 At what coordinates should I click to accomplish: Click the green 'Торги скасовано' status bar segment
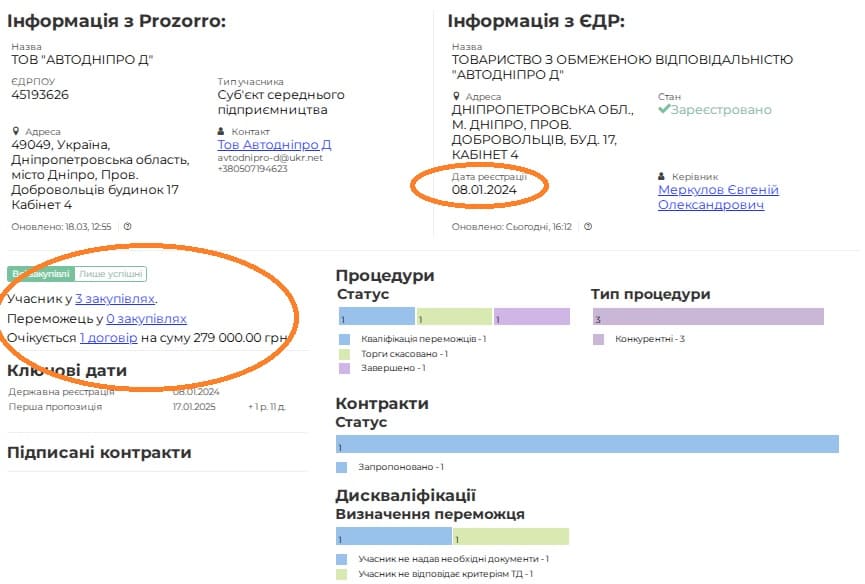click(x=454, y=317)
